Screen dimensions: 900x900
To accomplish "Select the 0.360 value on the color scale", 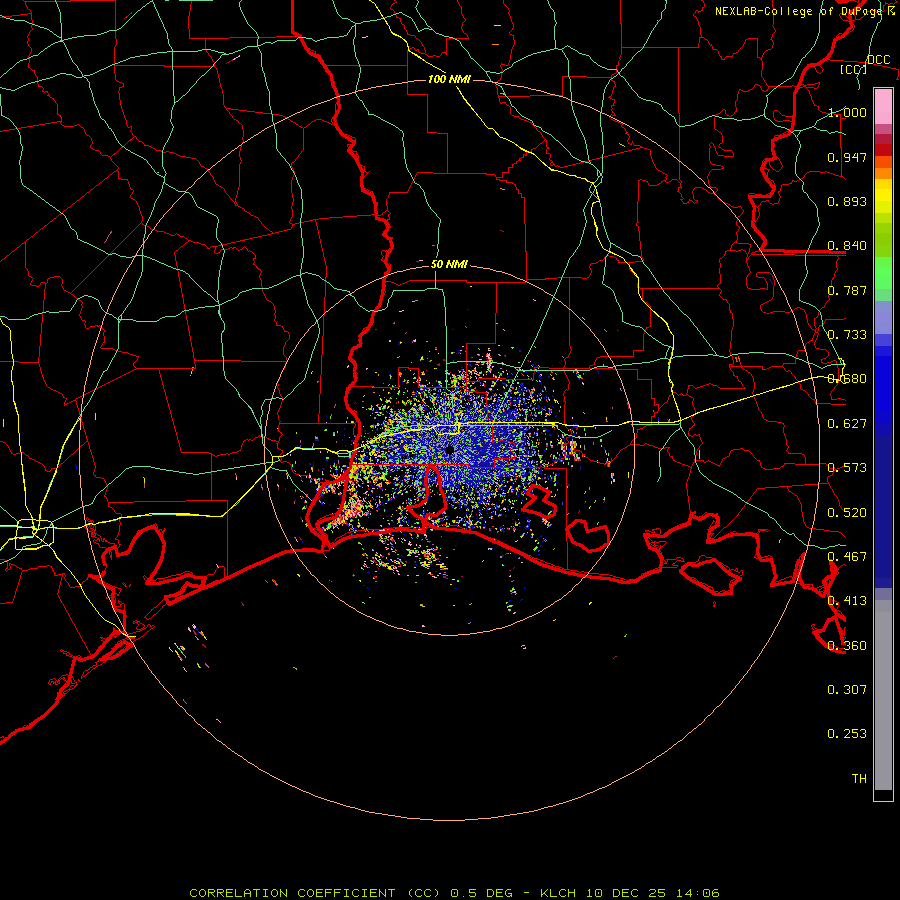I will tap(847, 646).
